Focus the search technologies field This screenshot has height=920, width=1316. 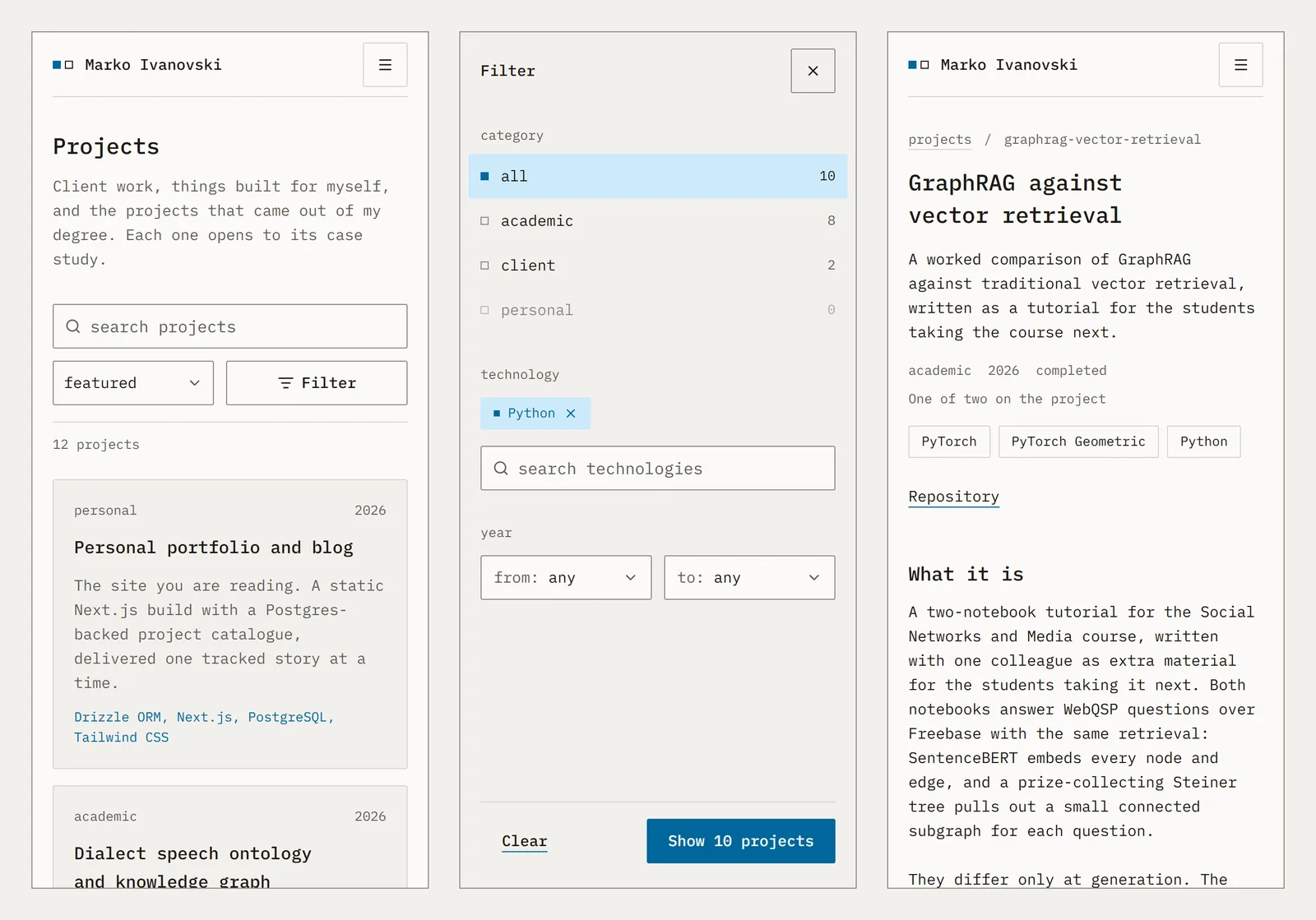pos(658,469)
